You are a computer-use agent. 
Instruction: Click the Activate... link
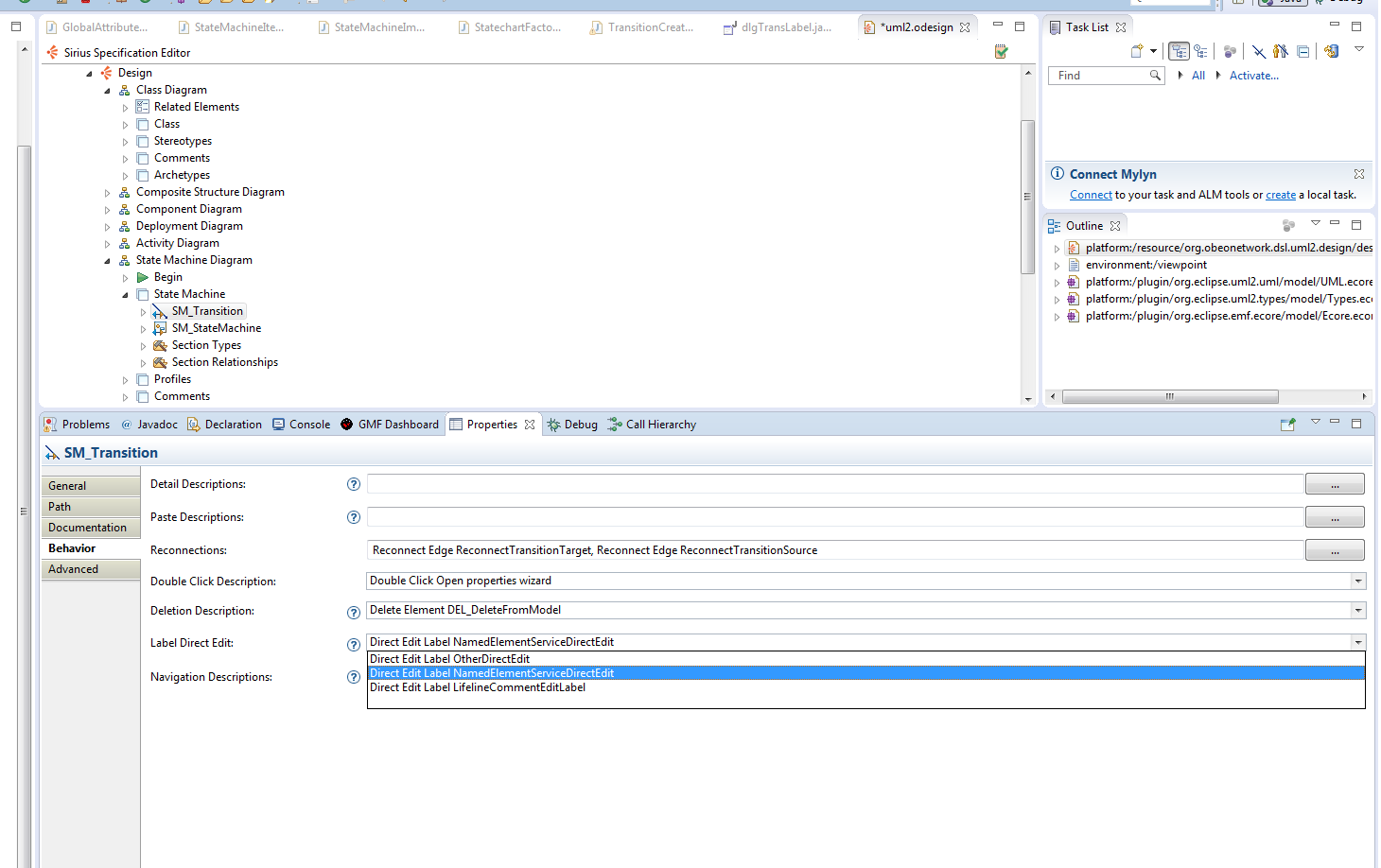pos(1254,76)
